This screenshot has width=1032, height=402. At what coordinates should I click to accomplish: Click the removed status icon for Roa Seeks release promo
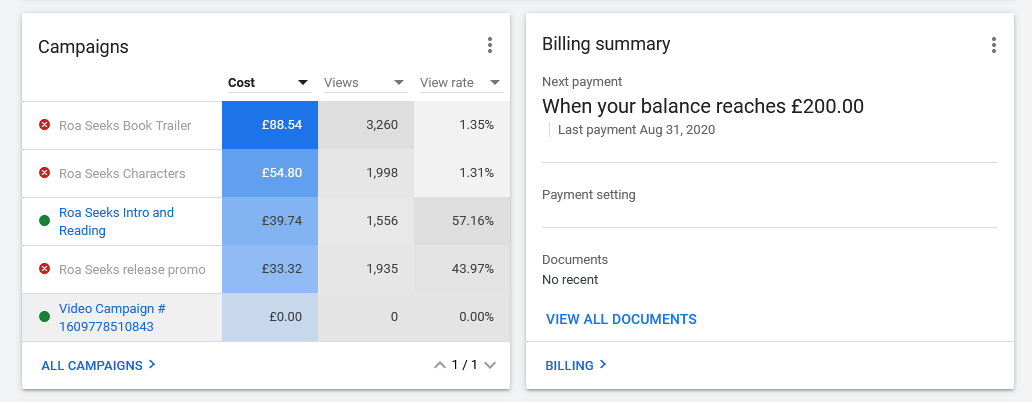pyautogui.click(x=44, y=269)
